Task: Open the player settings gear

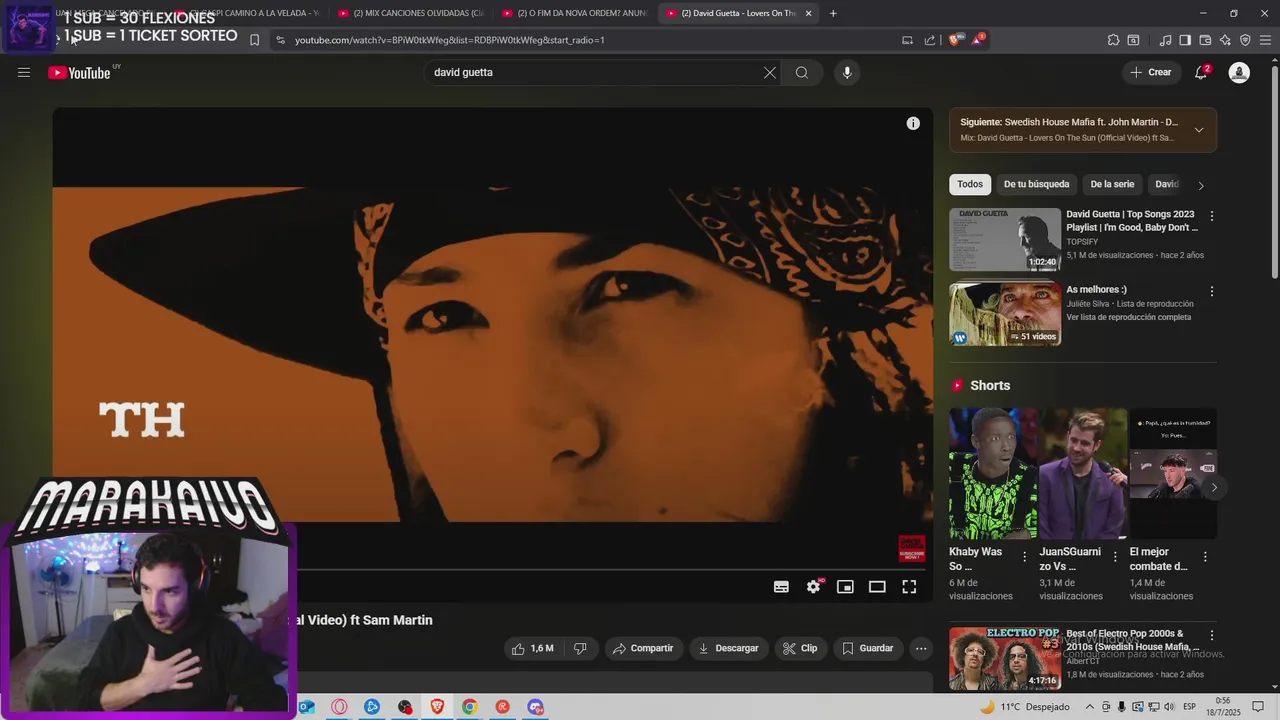Action: click(x=814, y=587)
